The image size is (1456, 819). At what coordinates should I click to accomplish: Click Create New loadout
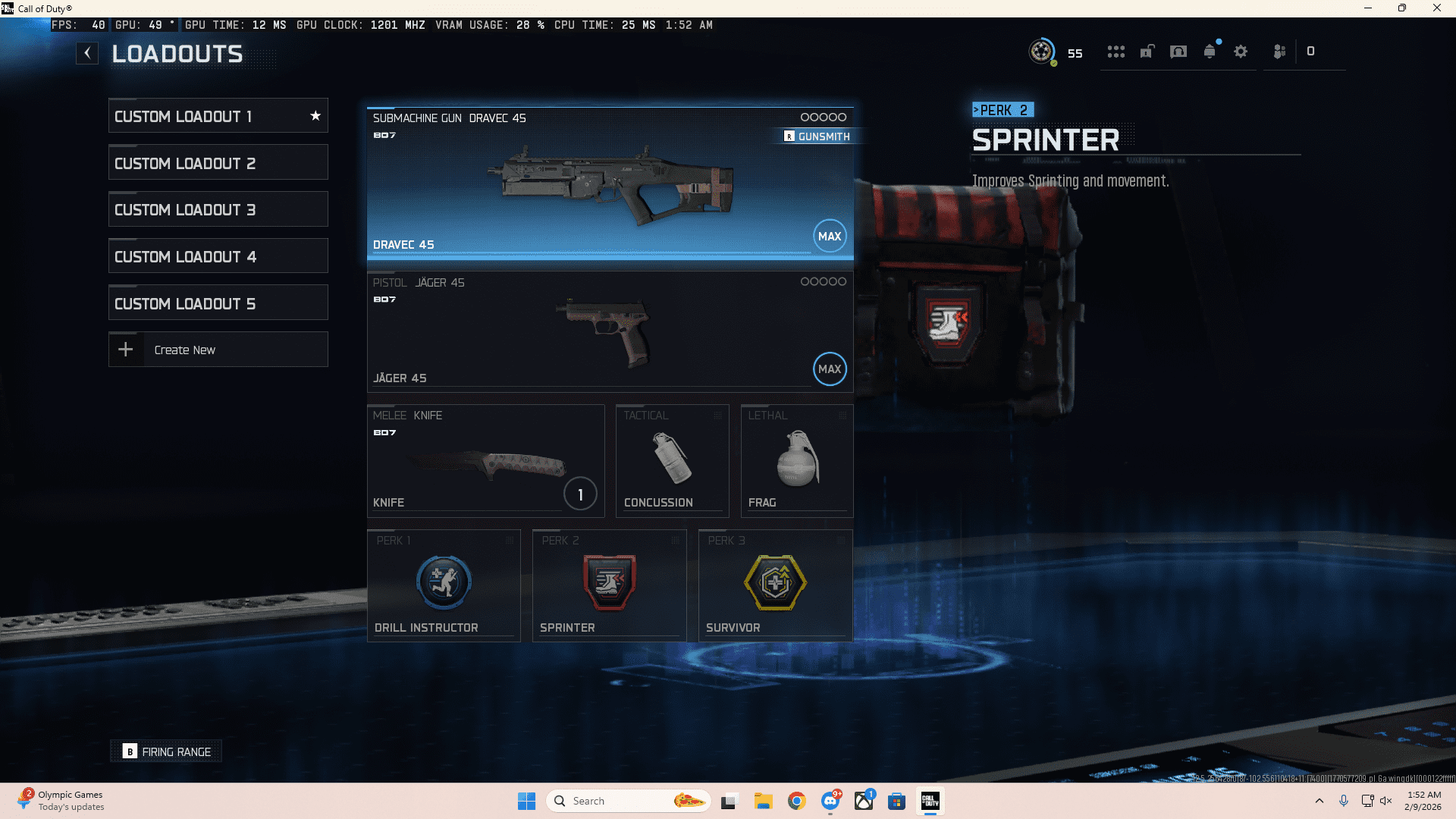click(x=218, y=350)
